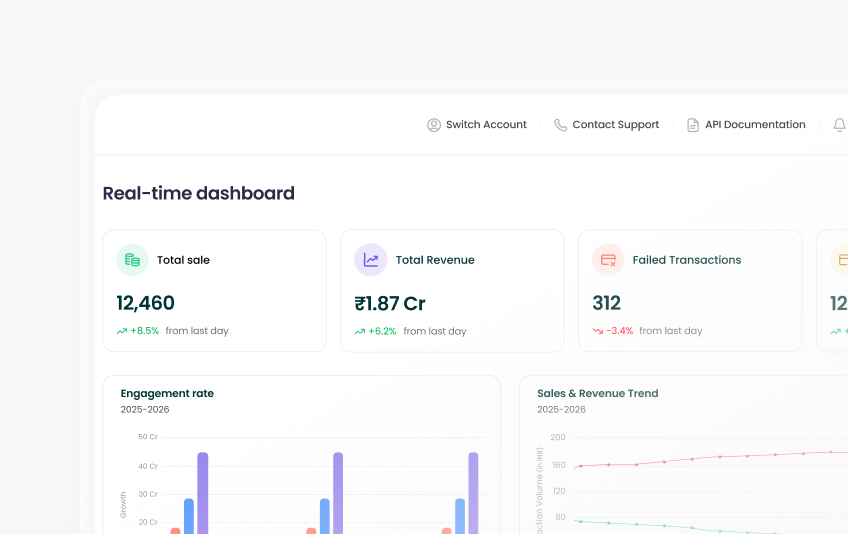
Task: Click the -3.4% change indicator
Action: (620, 331)
